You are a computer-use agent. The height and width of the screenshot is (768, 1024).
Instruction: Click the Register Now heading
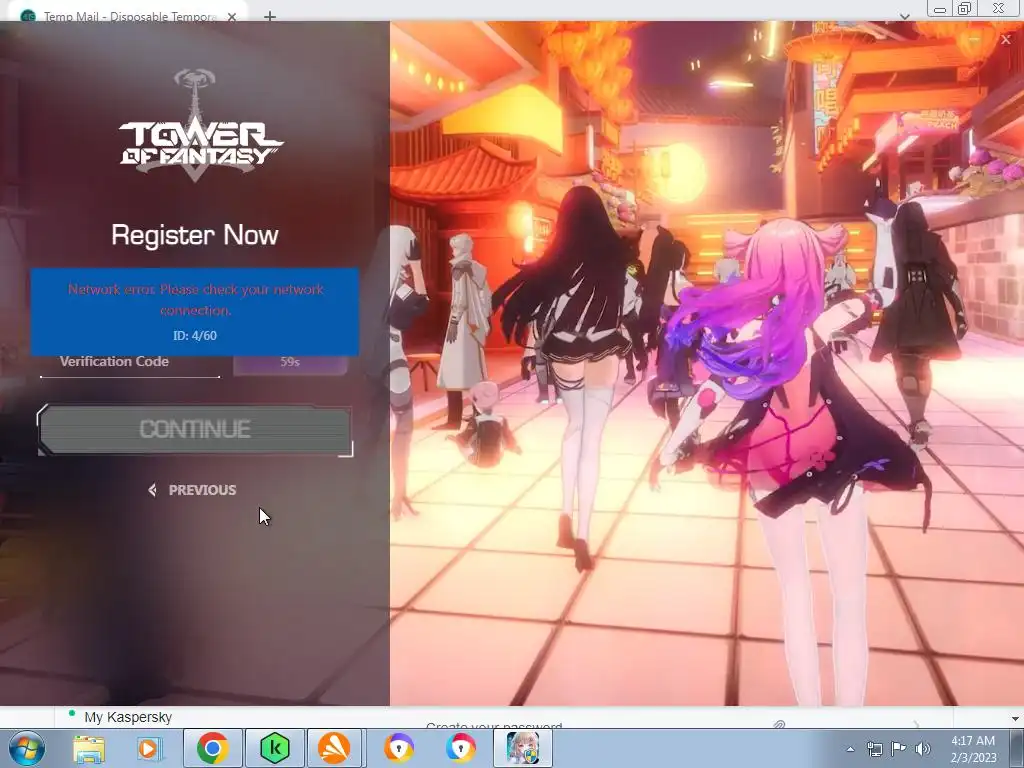pyautogui.click(x=195, y=235)
